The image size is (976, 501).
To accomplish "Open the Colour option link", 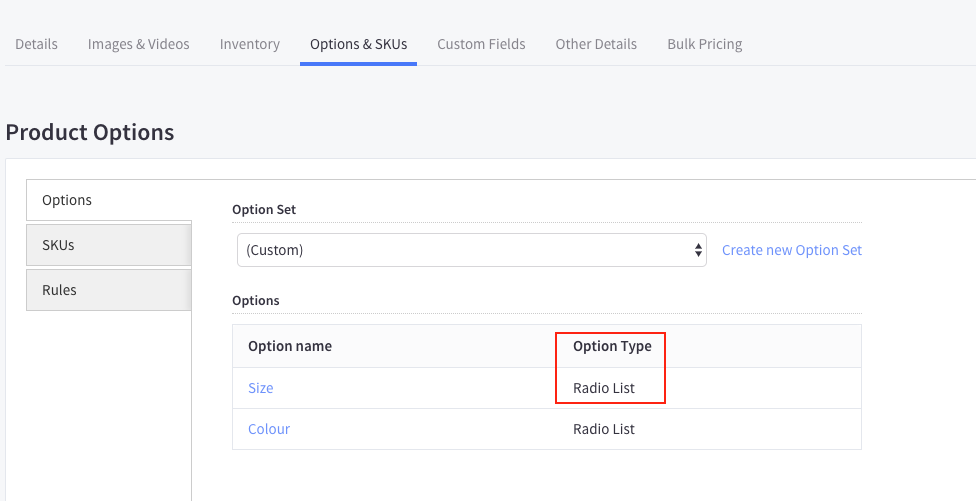I will coord(269,429).
